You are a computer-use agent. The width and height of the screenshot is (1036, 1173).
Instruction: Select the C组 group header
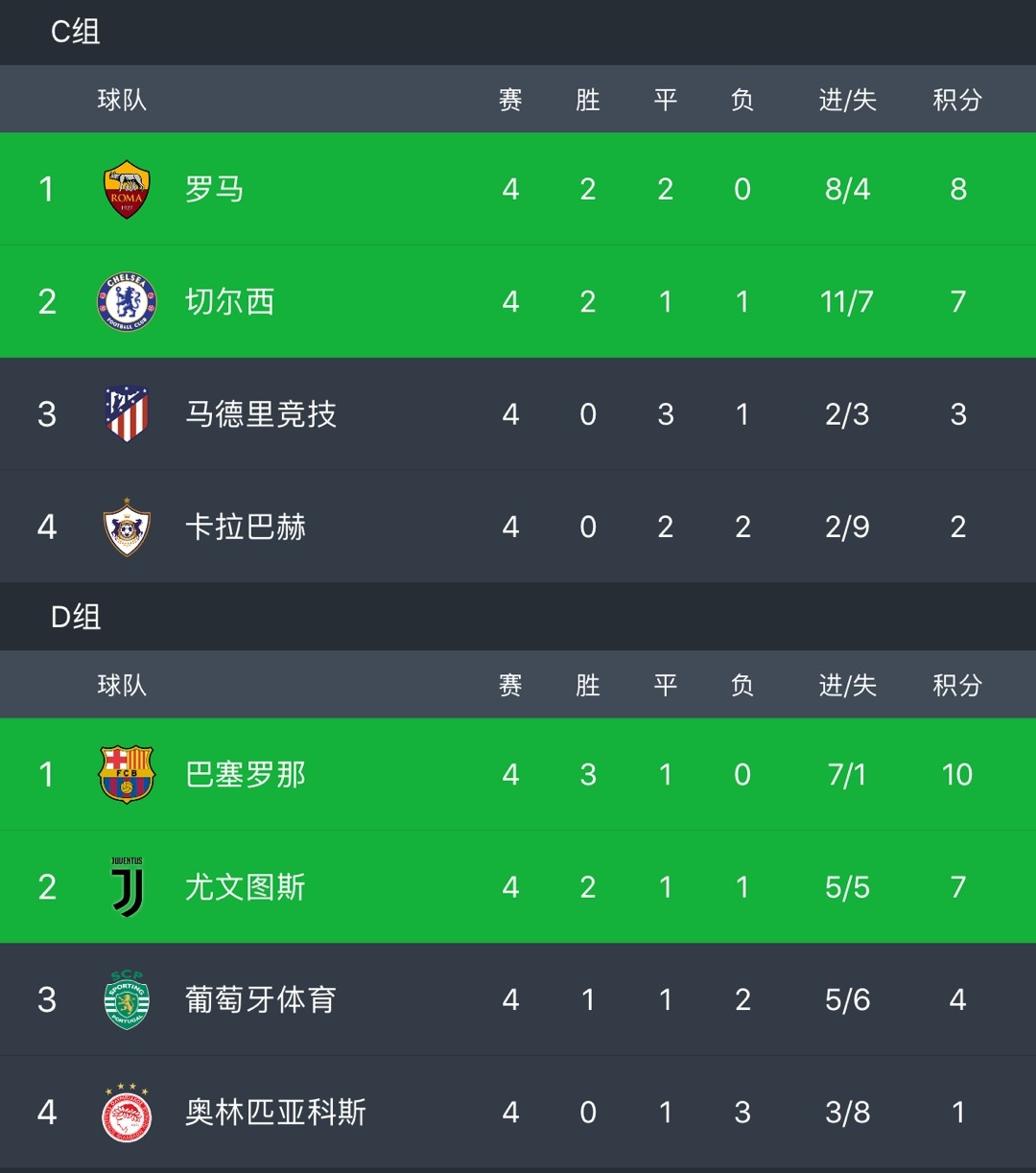[75, 32]
